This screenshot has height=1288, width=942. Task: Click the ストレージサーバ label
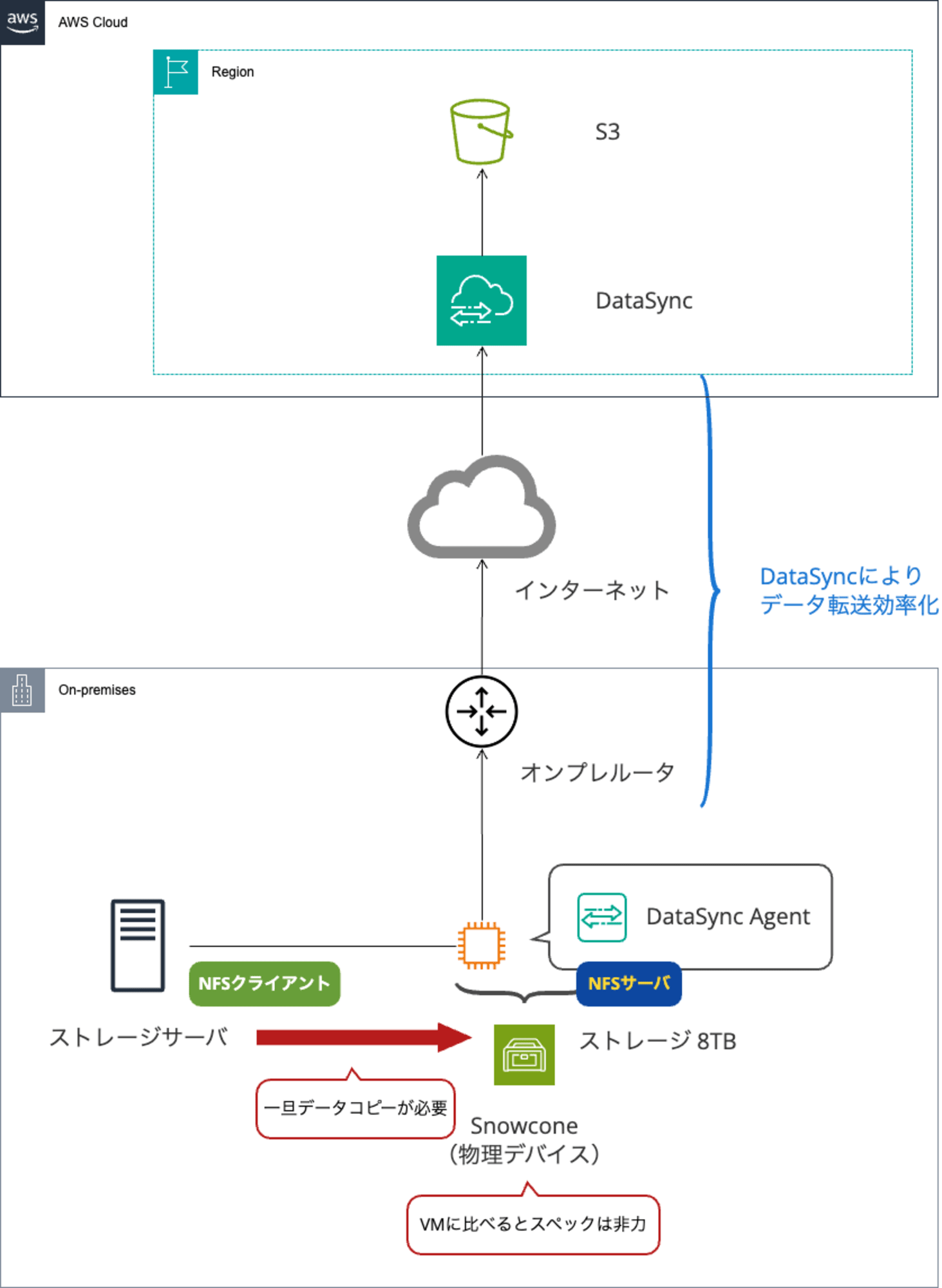click(x=138, y=1037)
